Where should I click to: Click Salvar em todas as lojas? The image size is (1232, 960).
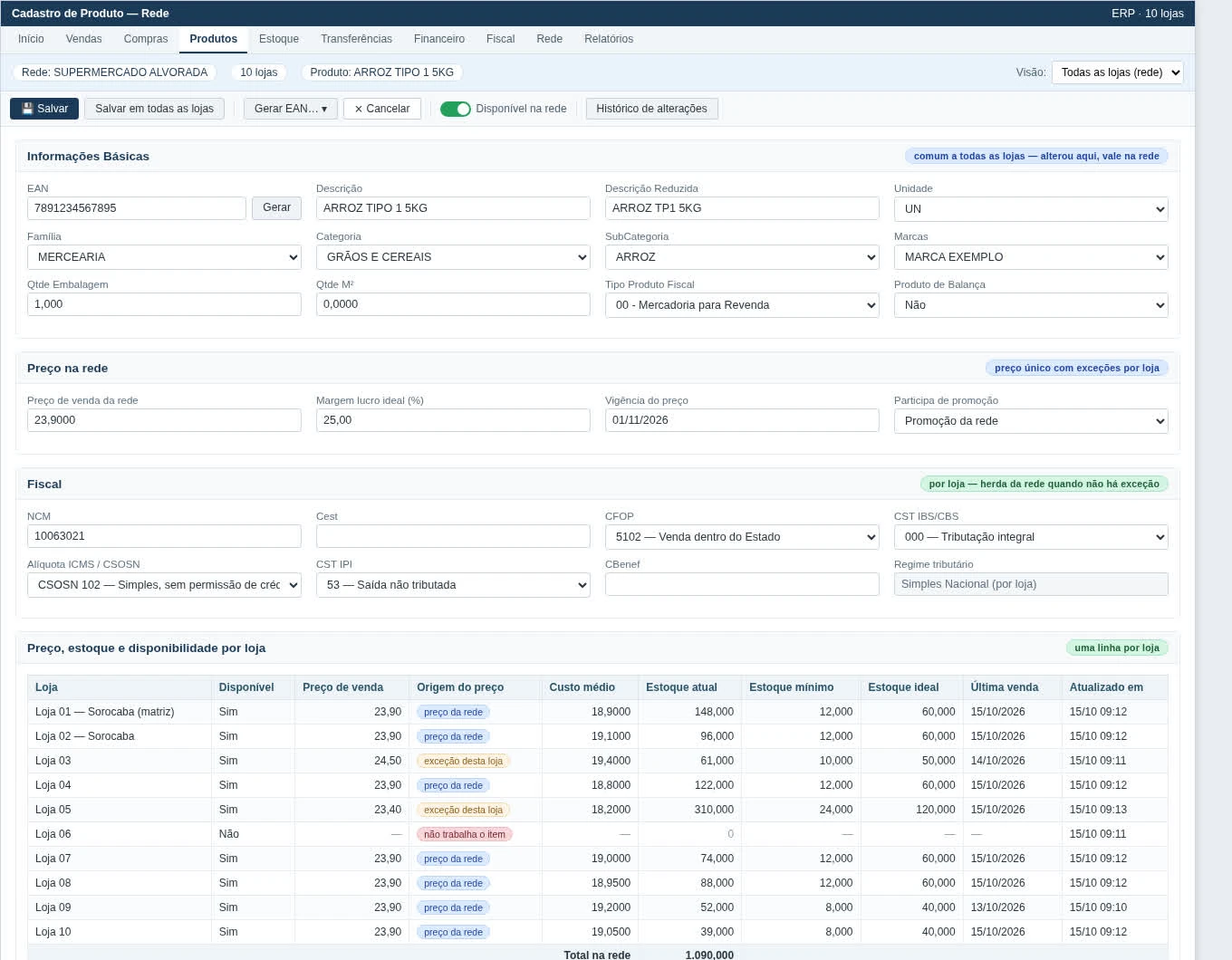[x=155, y=109]
